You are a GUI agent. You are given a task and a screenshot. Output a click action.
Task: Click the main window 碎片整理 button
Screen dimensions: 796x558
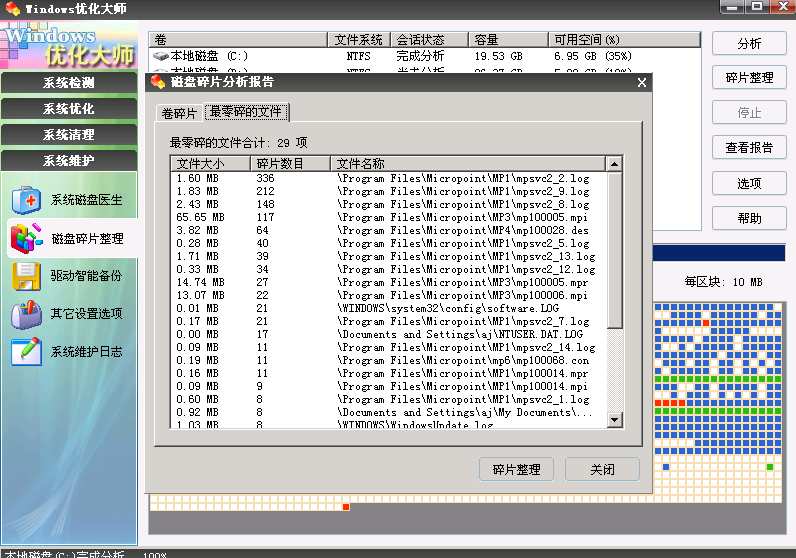[749, 78]
